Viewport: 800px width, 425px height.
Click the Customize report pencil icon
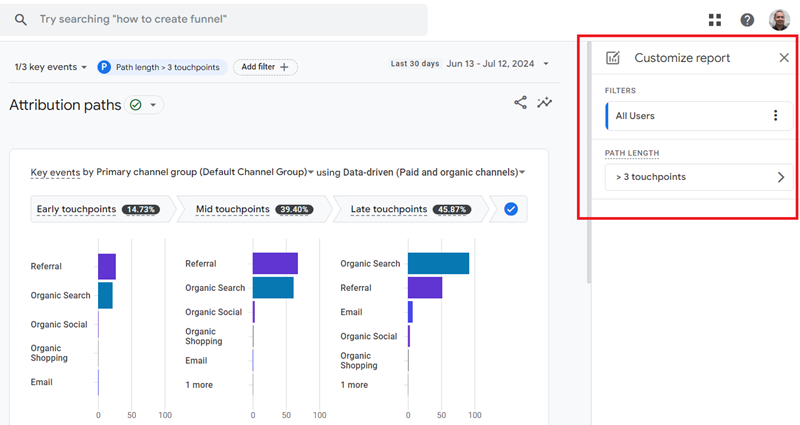click(x=613, y=58)
